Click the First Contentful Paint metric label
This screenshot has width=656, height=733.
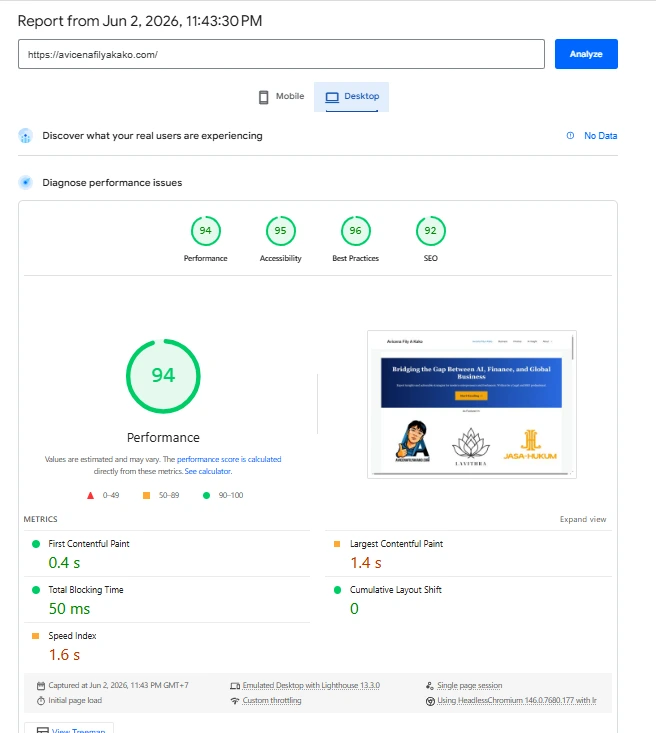[x=89, y=544]
